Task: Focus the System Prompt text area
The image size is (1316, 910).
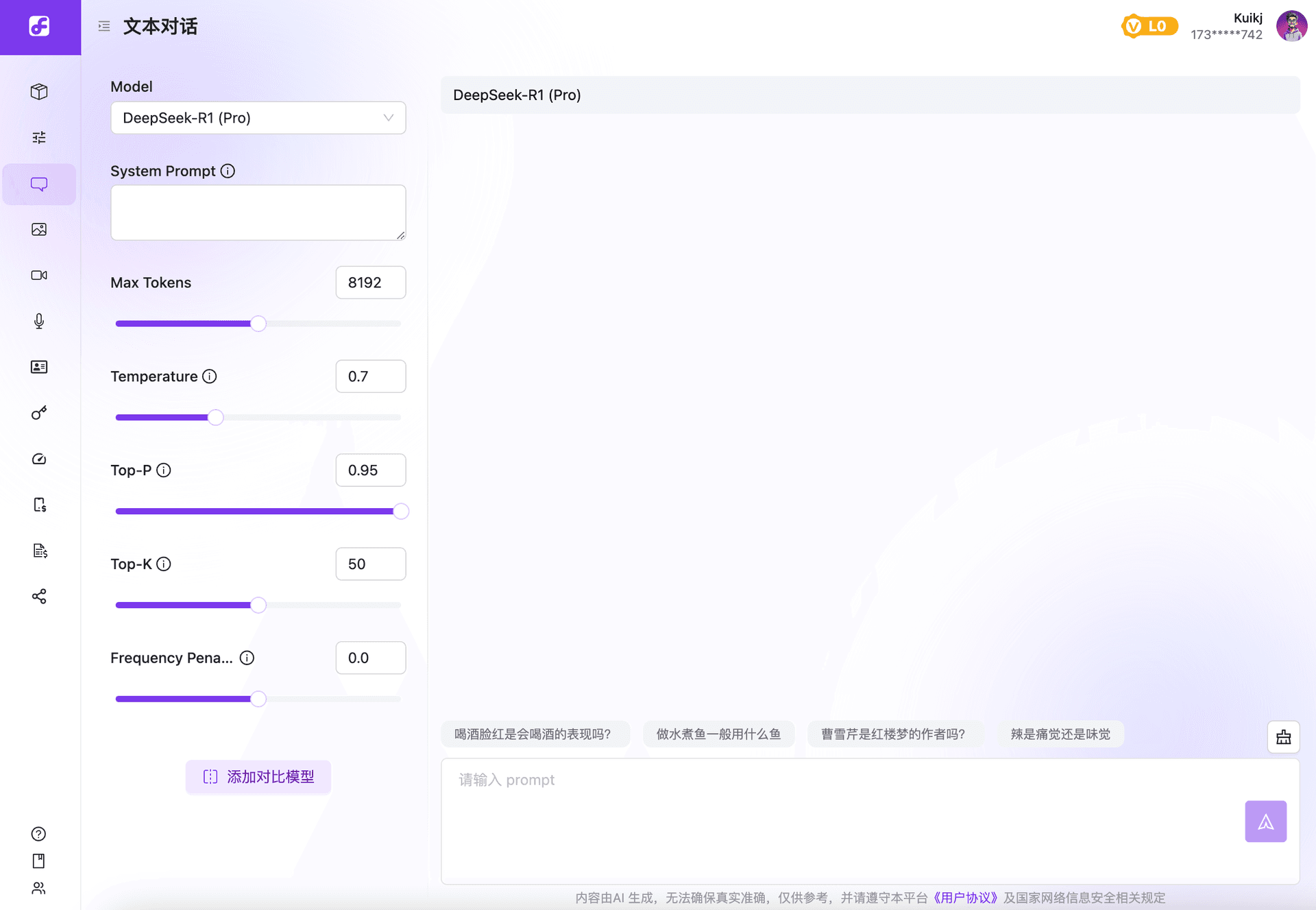Action: click(258, 213)
